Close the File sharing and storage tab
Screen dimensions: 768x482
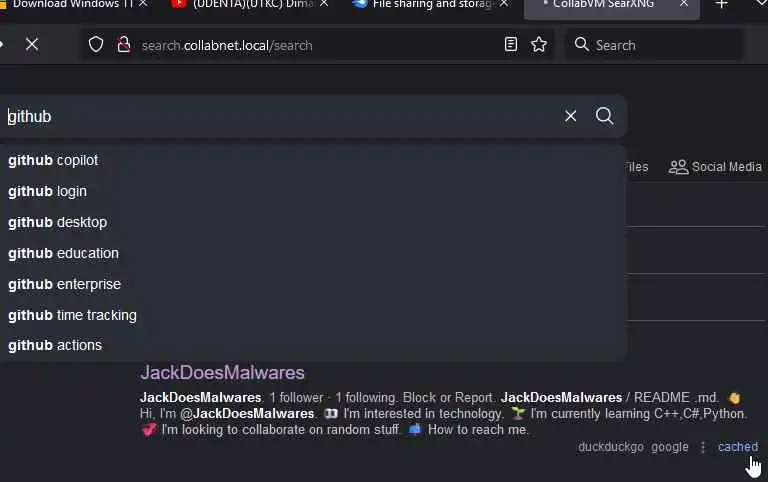pos(504,4)
